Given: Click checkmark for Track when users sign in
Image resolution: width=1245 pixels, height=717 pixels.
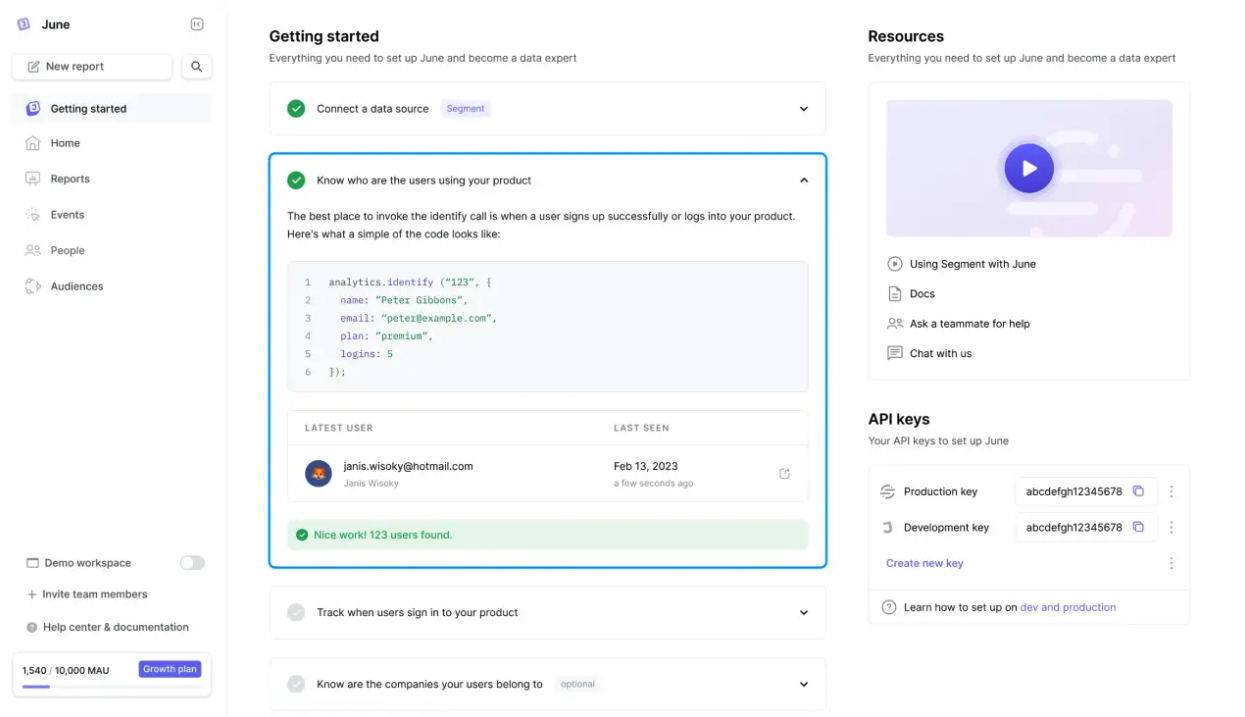Looking at the screenshot, I should point(296,613).
